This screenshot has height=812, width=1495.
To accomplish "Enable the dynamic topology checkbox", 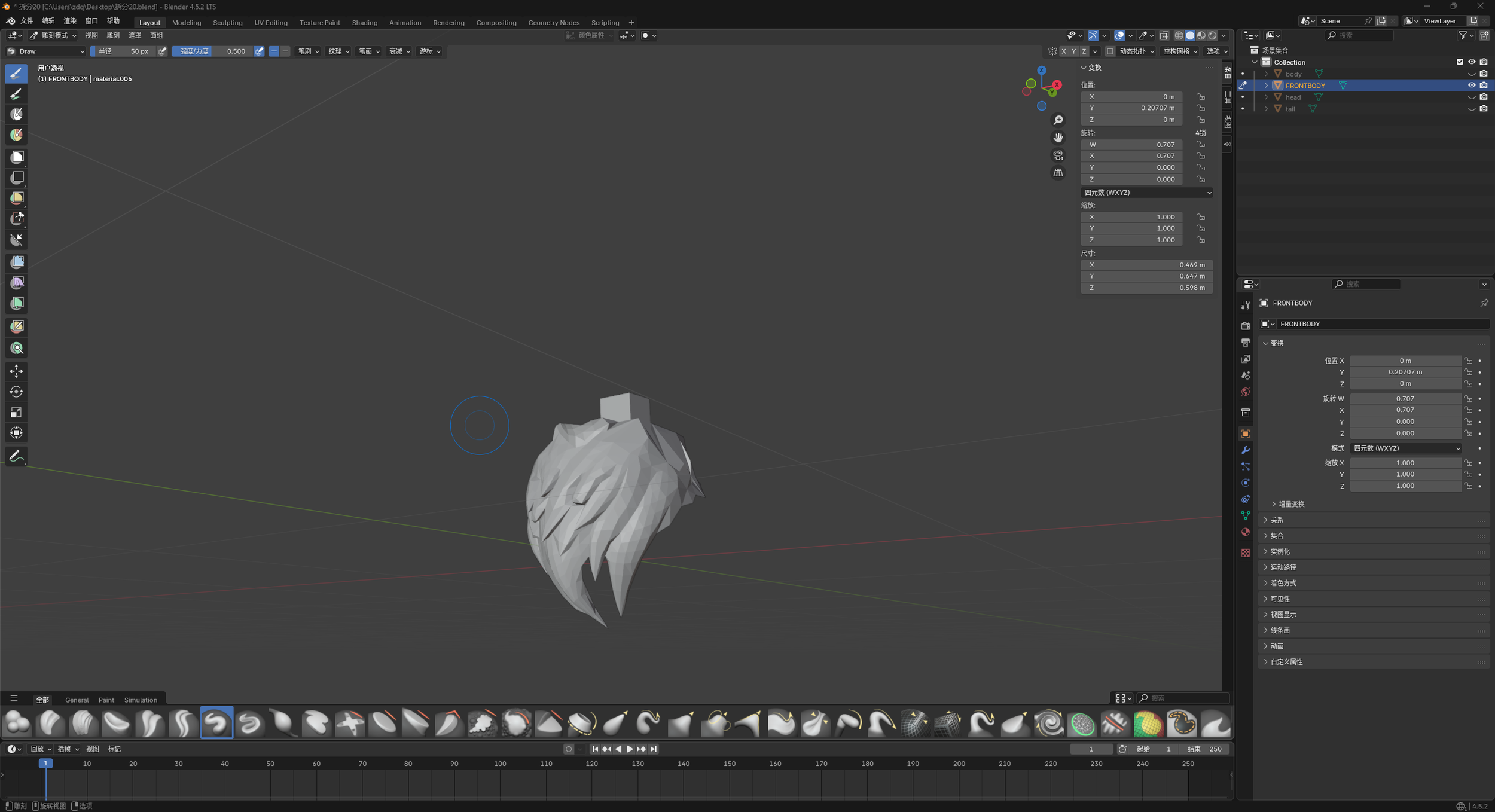I will [1110, 51].
